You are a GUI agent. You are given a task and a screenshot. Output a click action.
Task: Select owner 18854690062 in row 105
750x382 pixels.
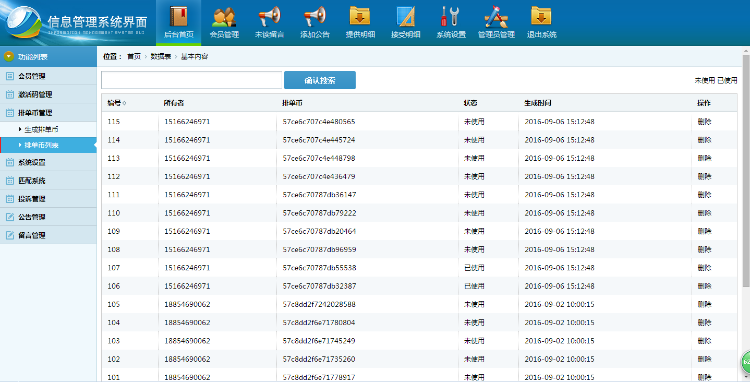(187, 304)
